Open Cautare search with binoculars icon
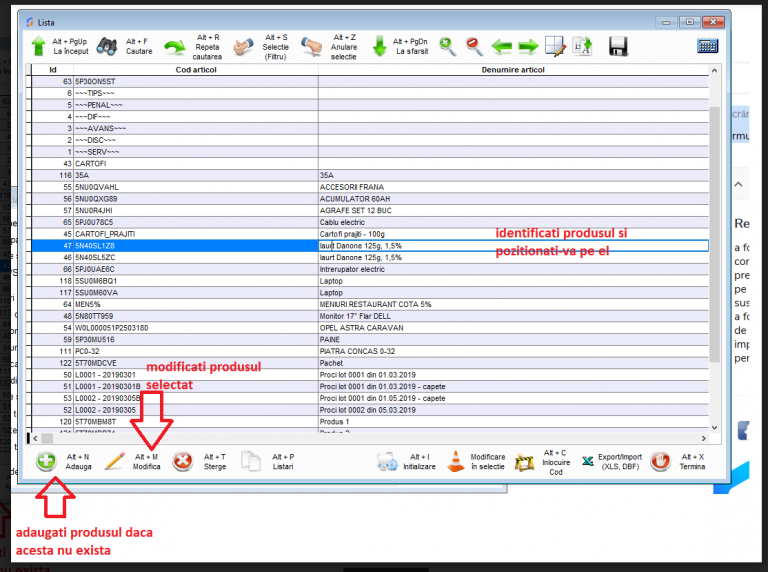The width and height of the screenshot is (768, 572). pos(108,46)
